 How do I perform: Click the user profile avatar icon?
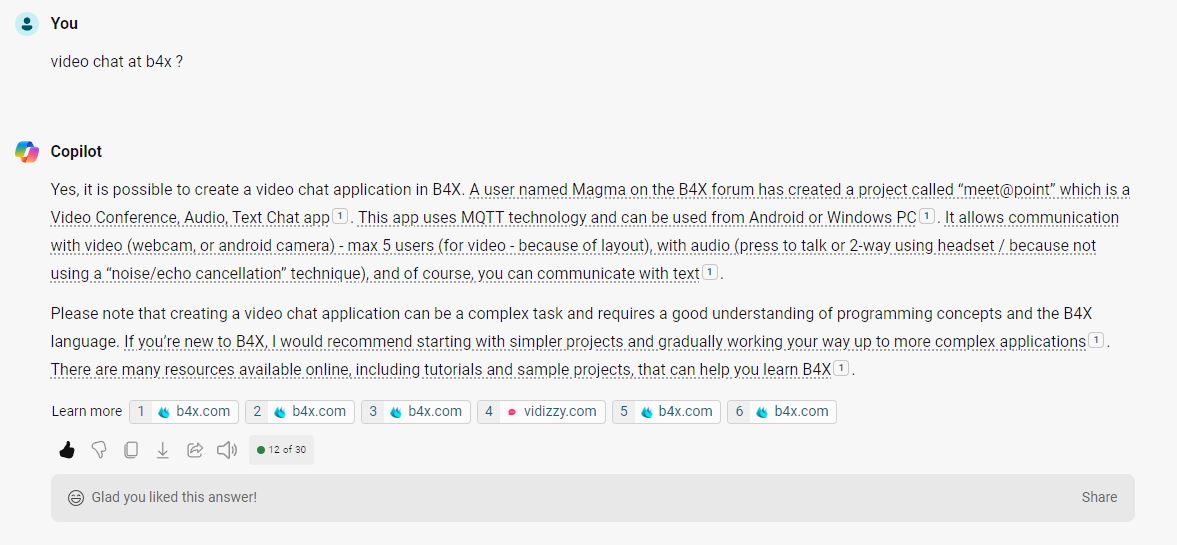click(x=27, y=24)
